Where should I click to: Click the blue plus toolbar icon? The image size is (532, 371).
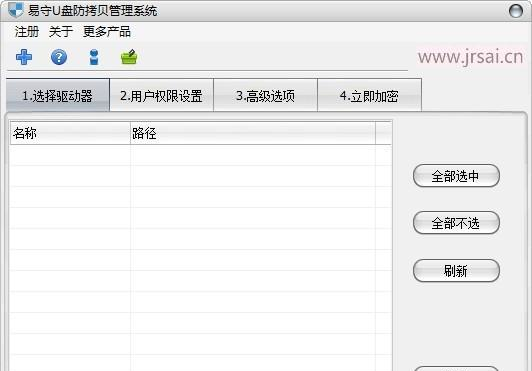click(24, 57)
